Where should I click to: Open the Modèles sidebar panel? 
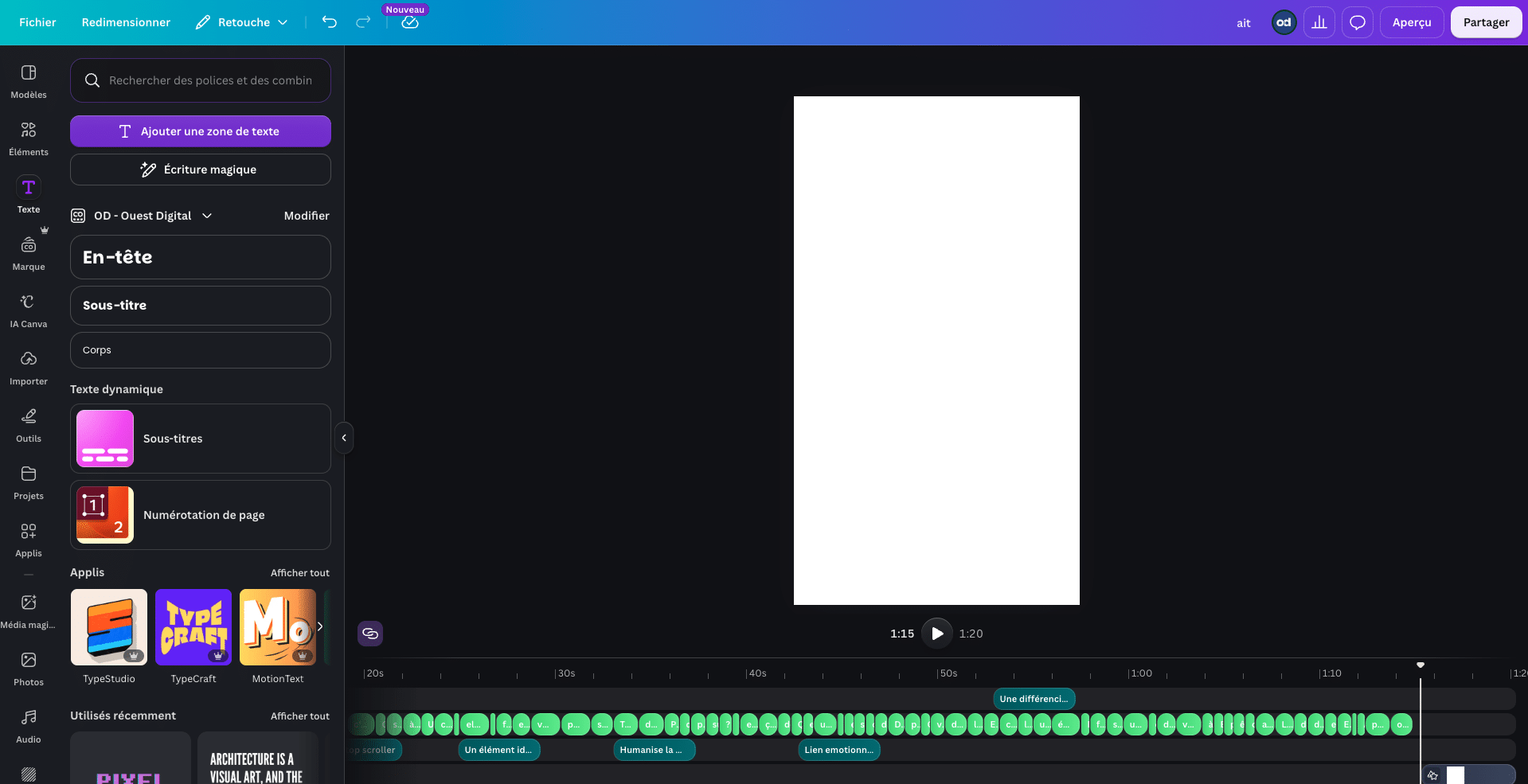click(29, 82)
